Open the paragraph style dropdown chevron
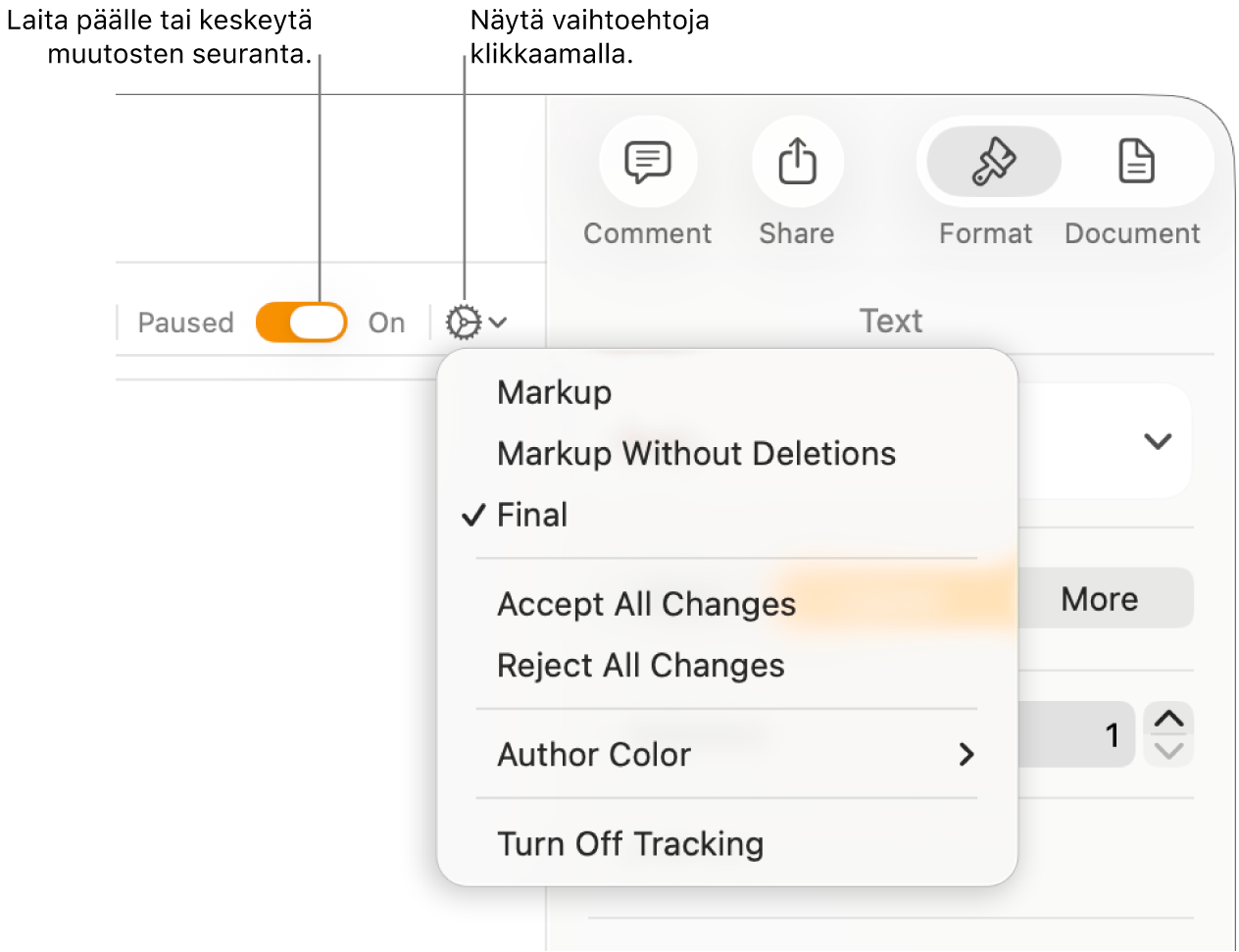The image size is (1239, 952). pyautogui.click(x=1158, y=441)
